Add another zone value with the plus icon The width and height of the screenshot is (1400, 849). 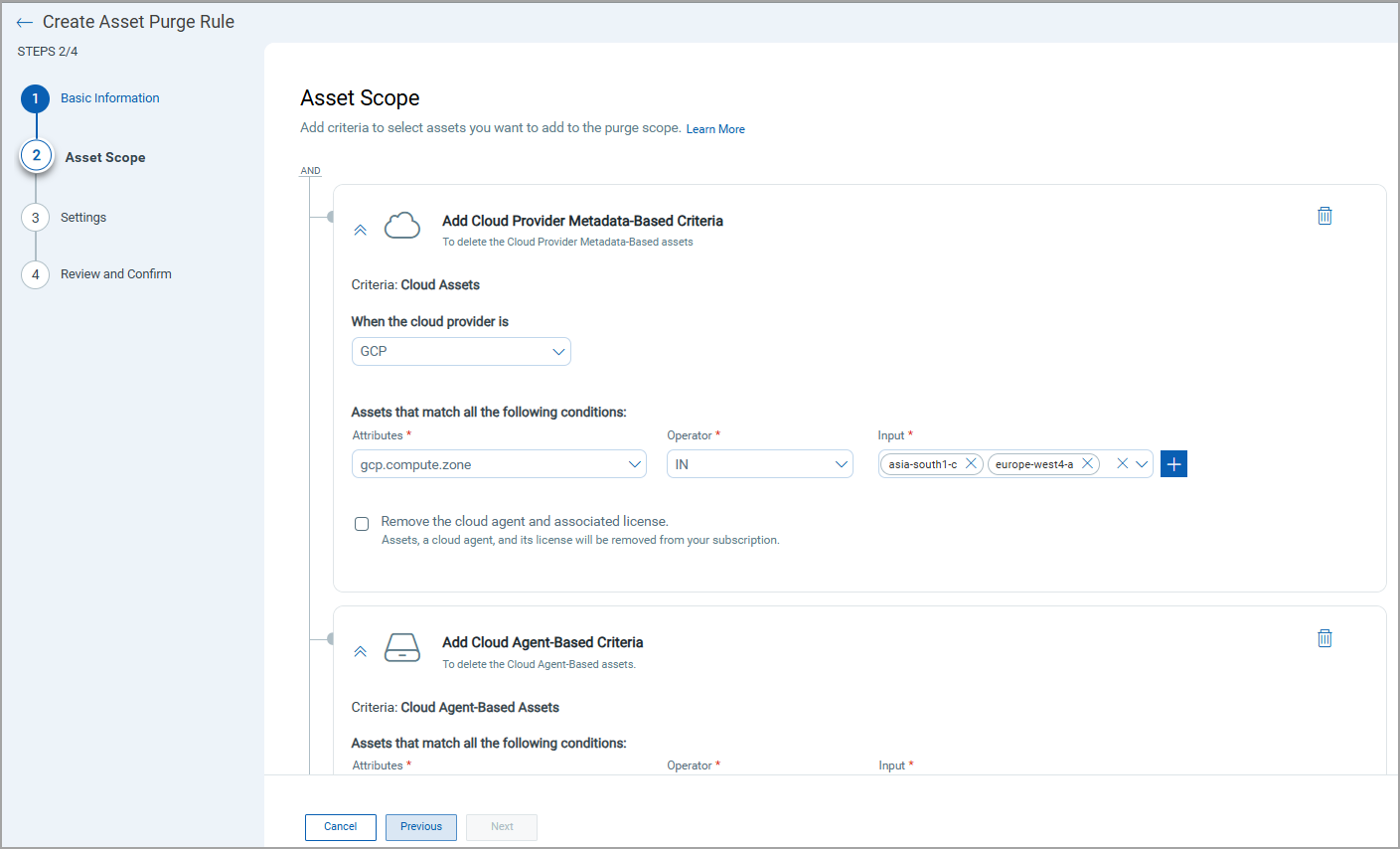click(x=1173, y=463)
